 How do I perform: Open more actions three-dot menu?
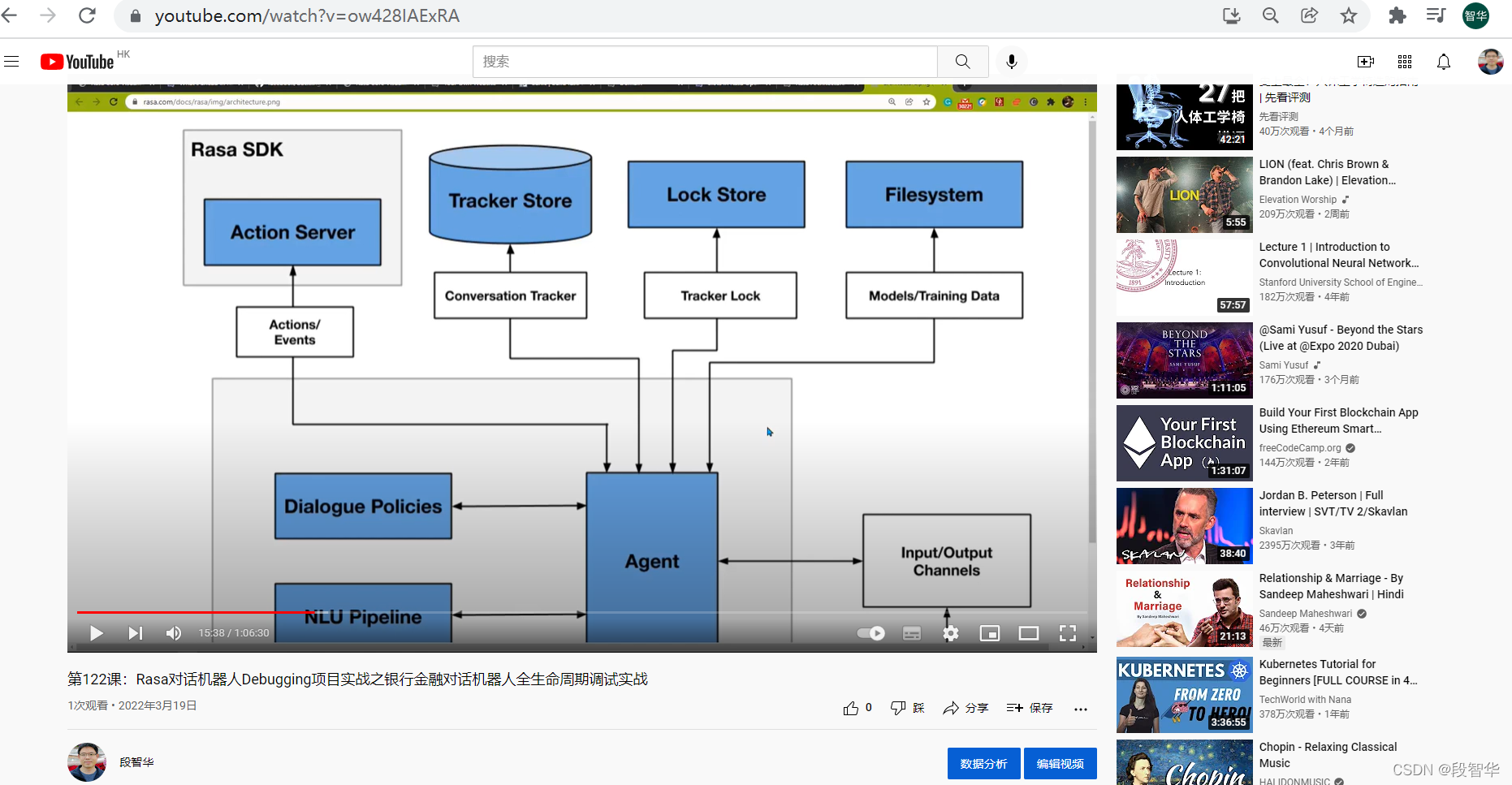tap(1081, 709)
